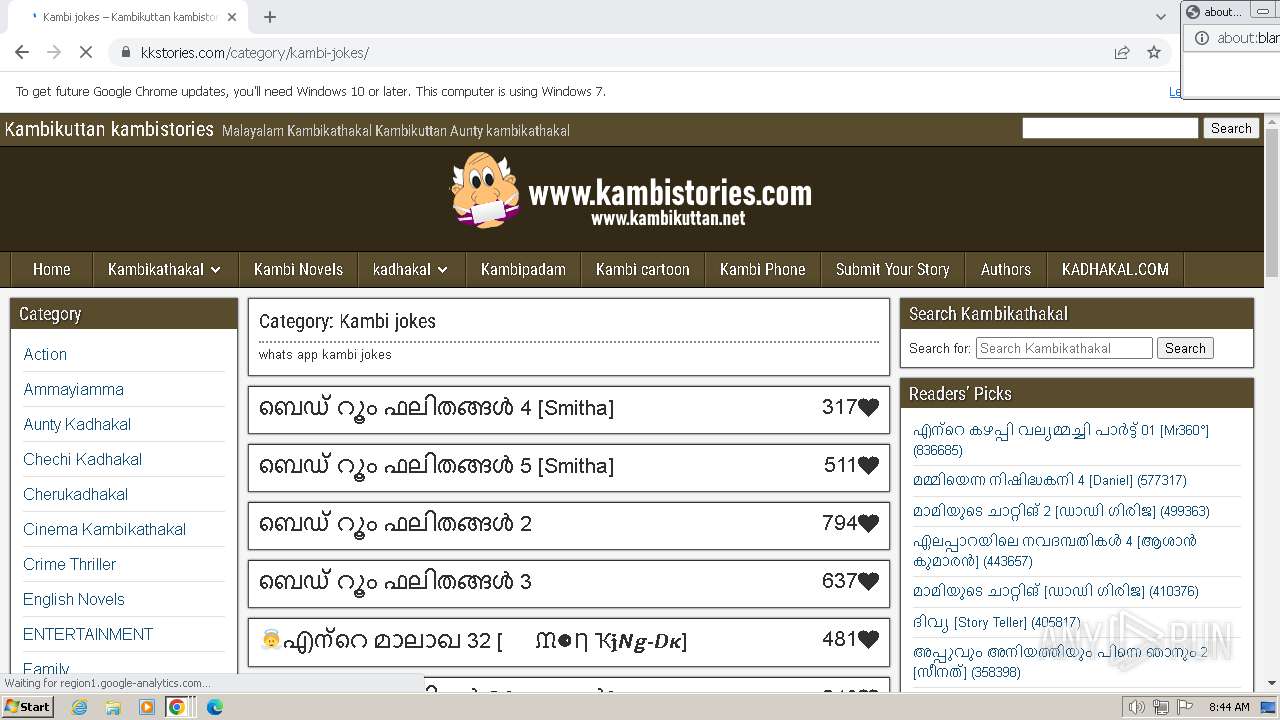
Task: Open the Action category link
Action: (x=45, y=354)
